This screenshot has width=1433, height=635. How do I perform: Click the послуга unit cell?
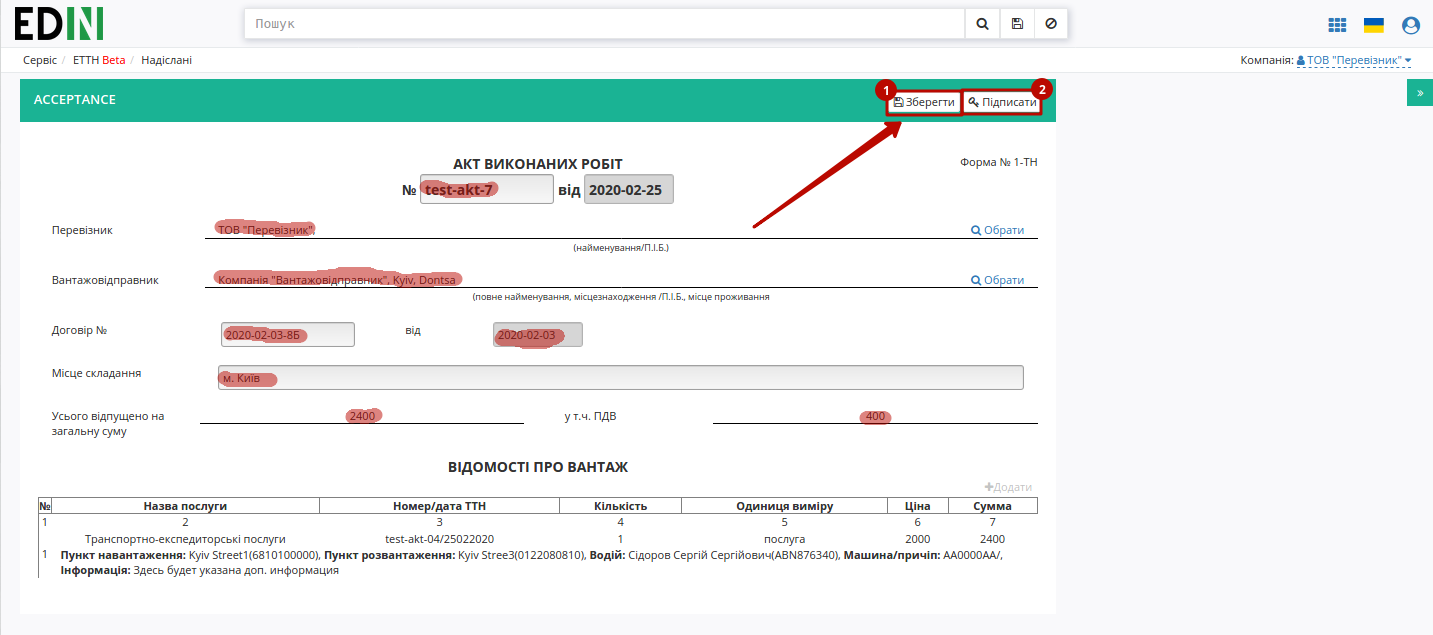point(784,539)
